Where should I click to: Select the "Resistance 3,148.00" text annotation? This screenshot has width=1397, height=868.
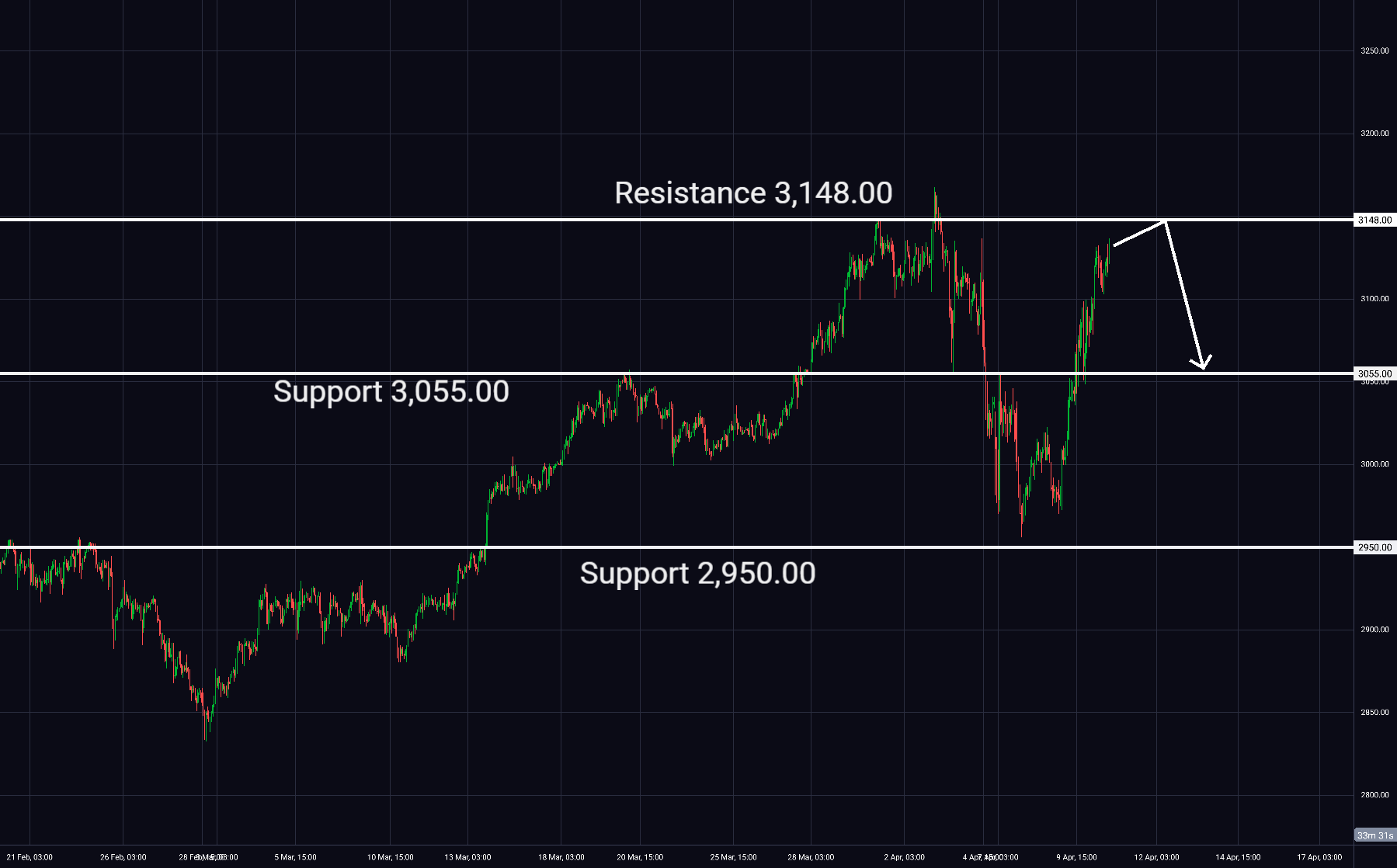pyautogui.click(x=753, y=193)
